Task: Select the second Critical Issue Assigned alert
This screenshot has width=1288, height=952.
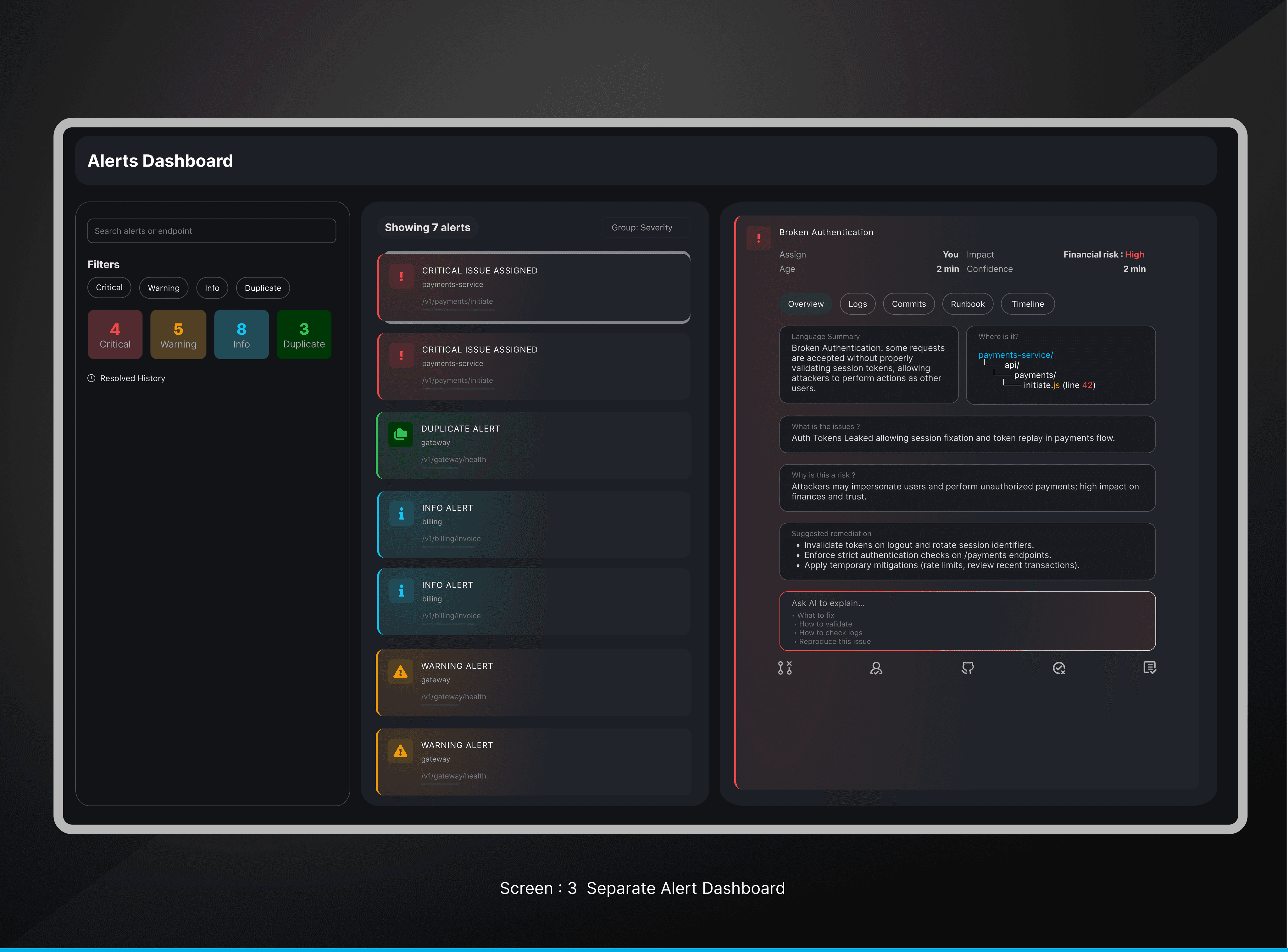Action: (x=534, y=366)
